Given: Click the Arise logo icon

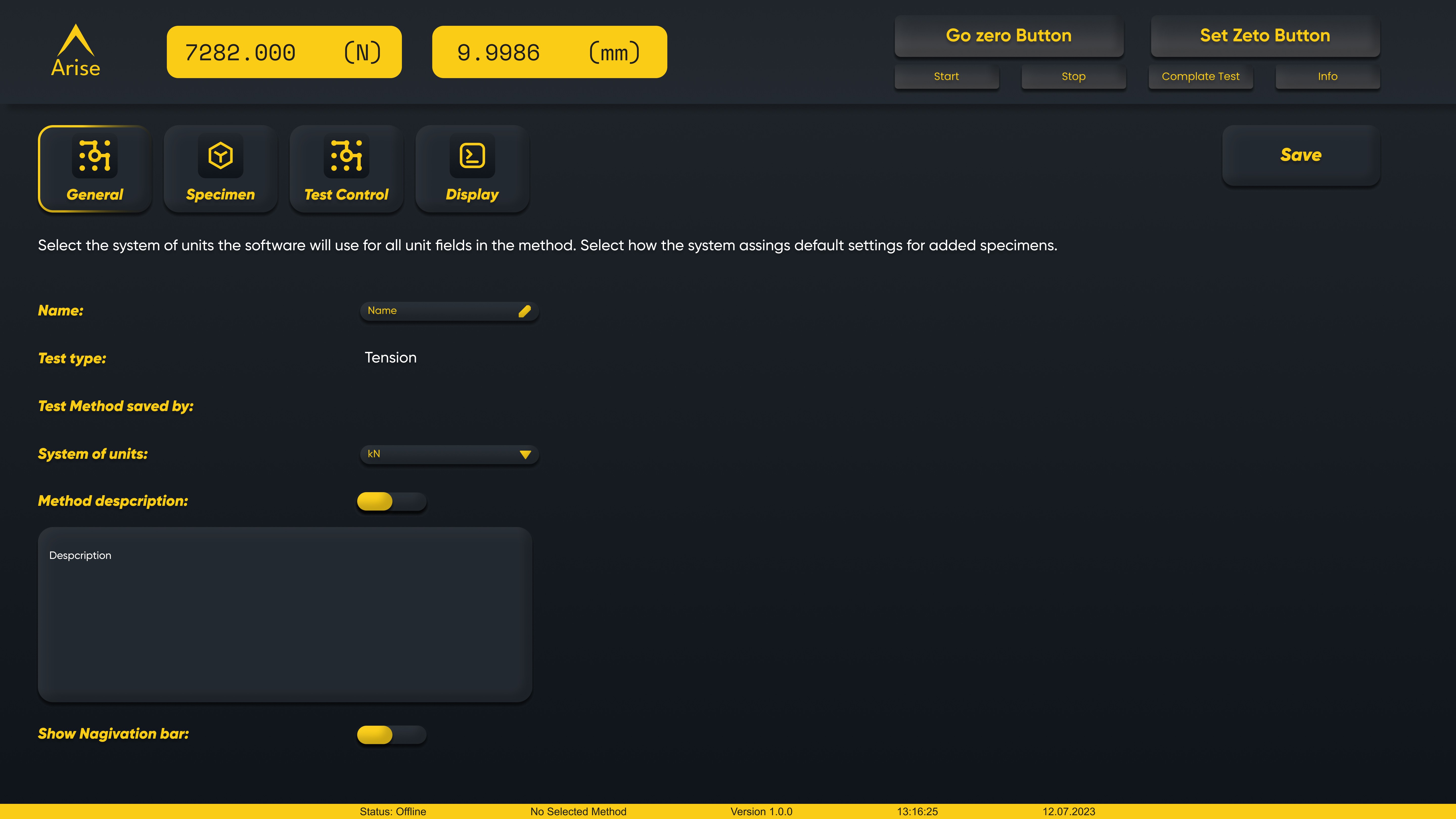Looking at the screenshot, I should click(76, 50).
